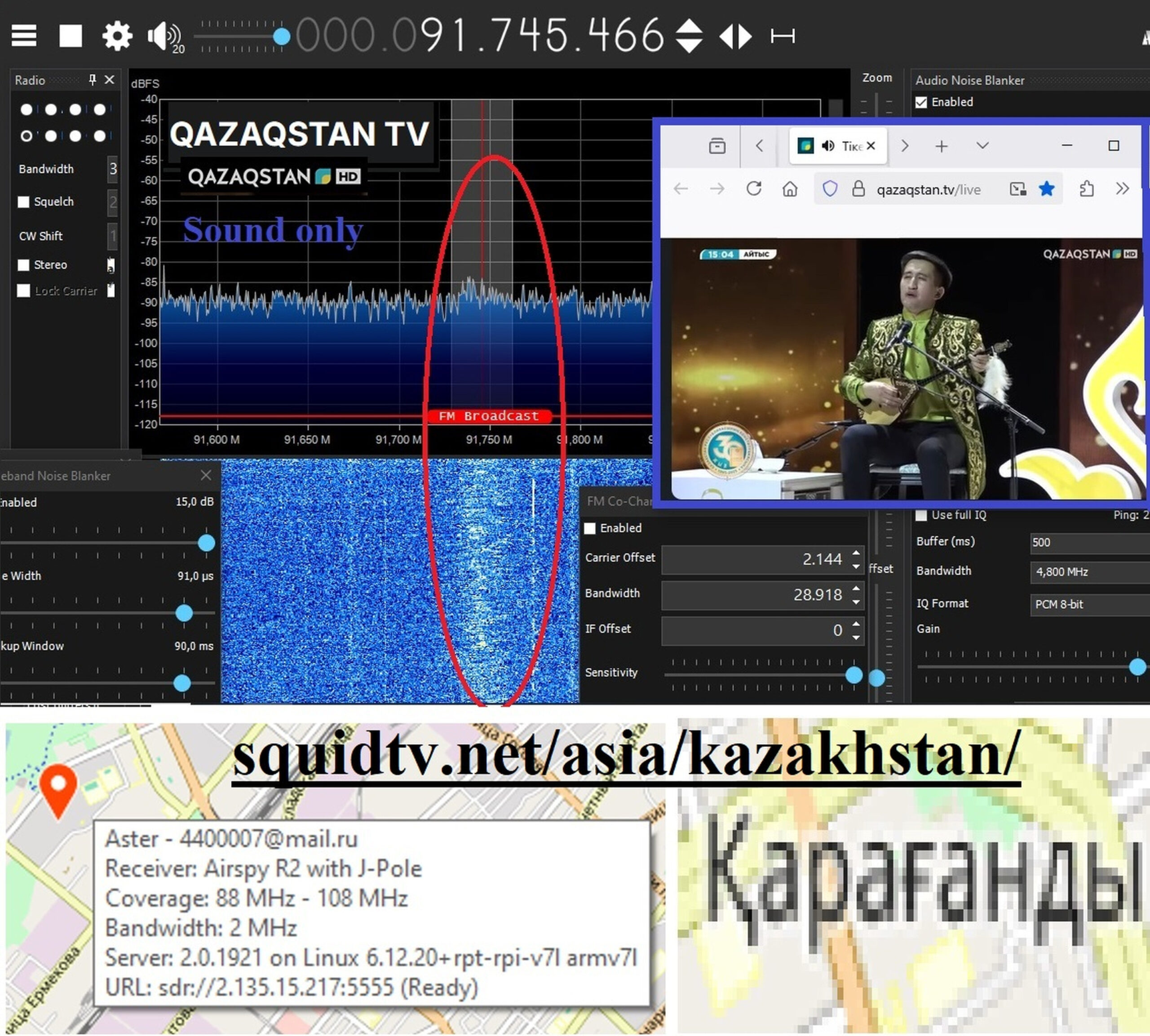Click the frequency up/down tuning arrows icon
Viewport: 1150px width, 1036px height.
tap(689, 36)
